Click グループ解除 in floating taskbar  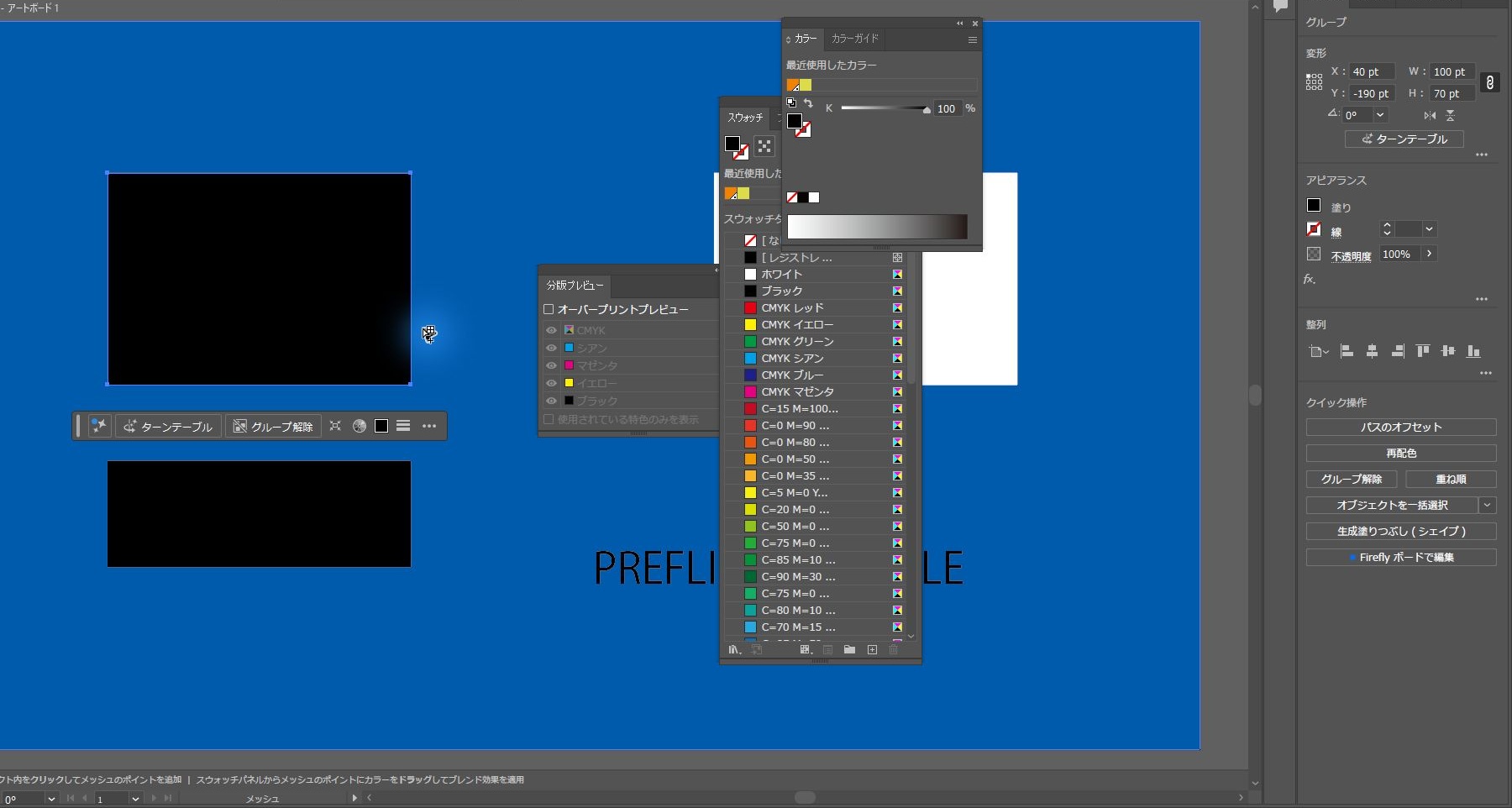pos(273,426)
